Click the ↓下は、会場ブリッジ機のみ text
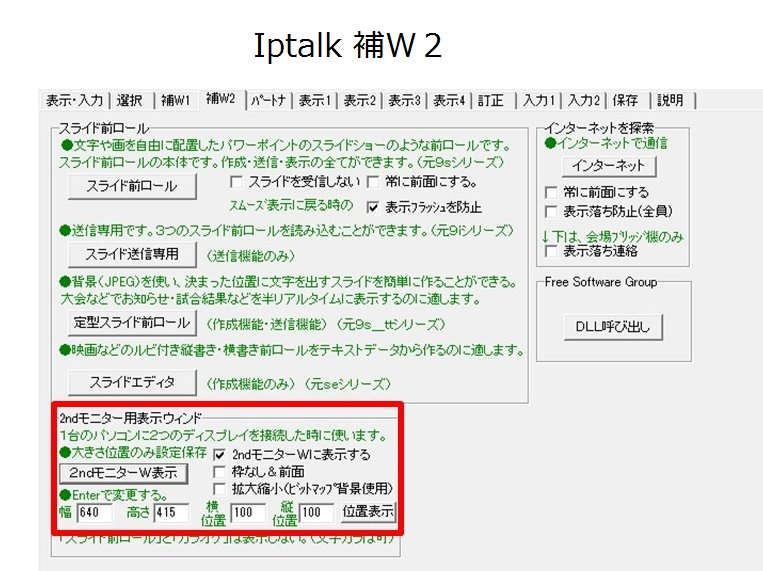Screen dimensions: 763x571 click(x=613, y=237)
